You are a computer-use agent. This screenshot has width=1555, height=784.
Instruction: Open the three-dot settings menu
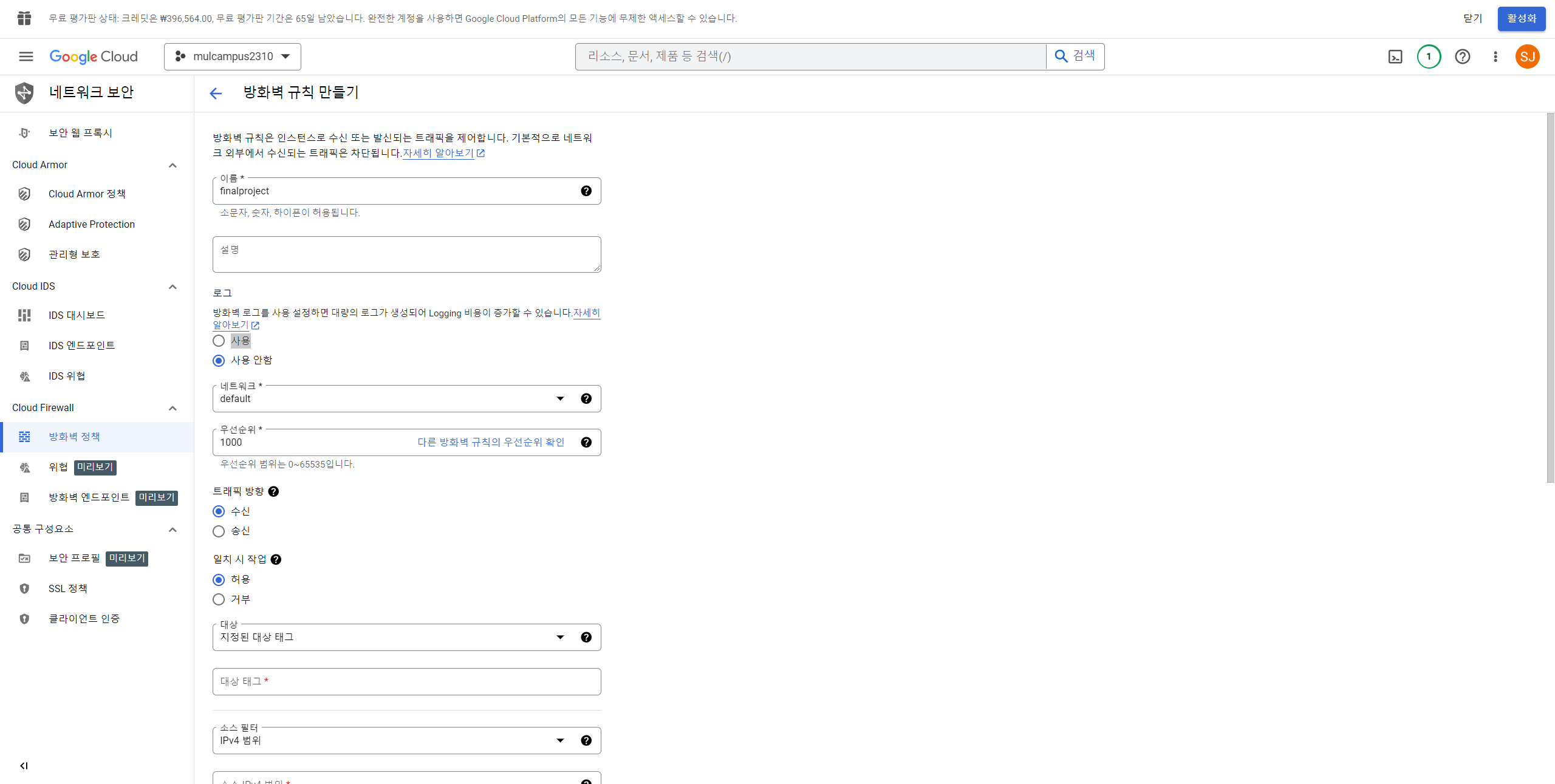[1495, 56]
